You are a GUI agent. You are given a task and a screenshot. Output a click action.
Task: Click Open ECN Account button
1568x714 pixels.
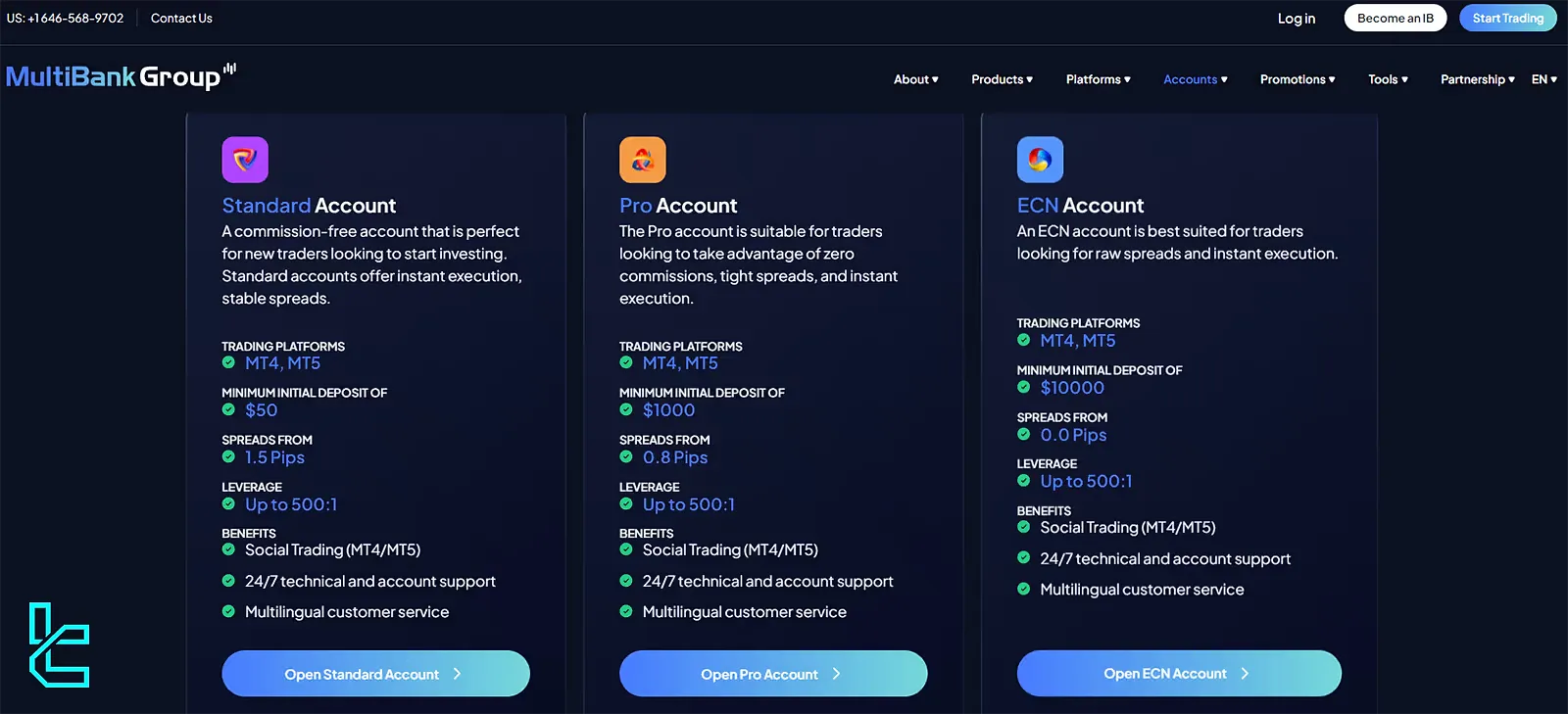(x=1179, y=674)
